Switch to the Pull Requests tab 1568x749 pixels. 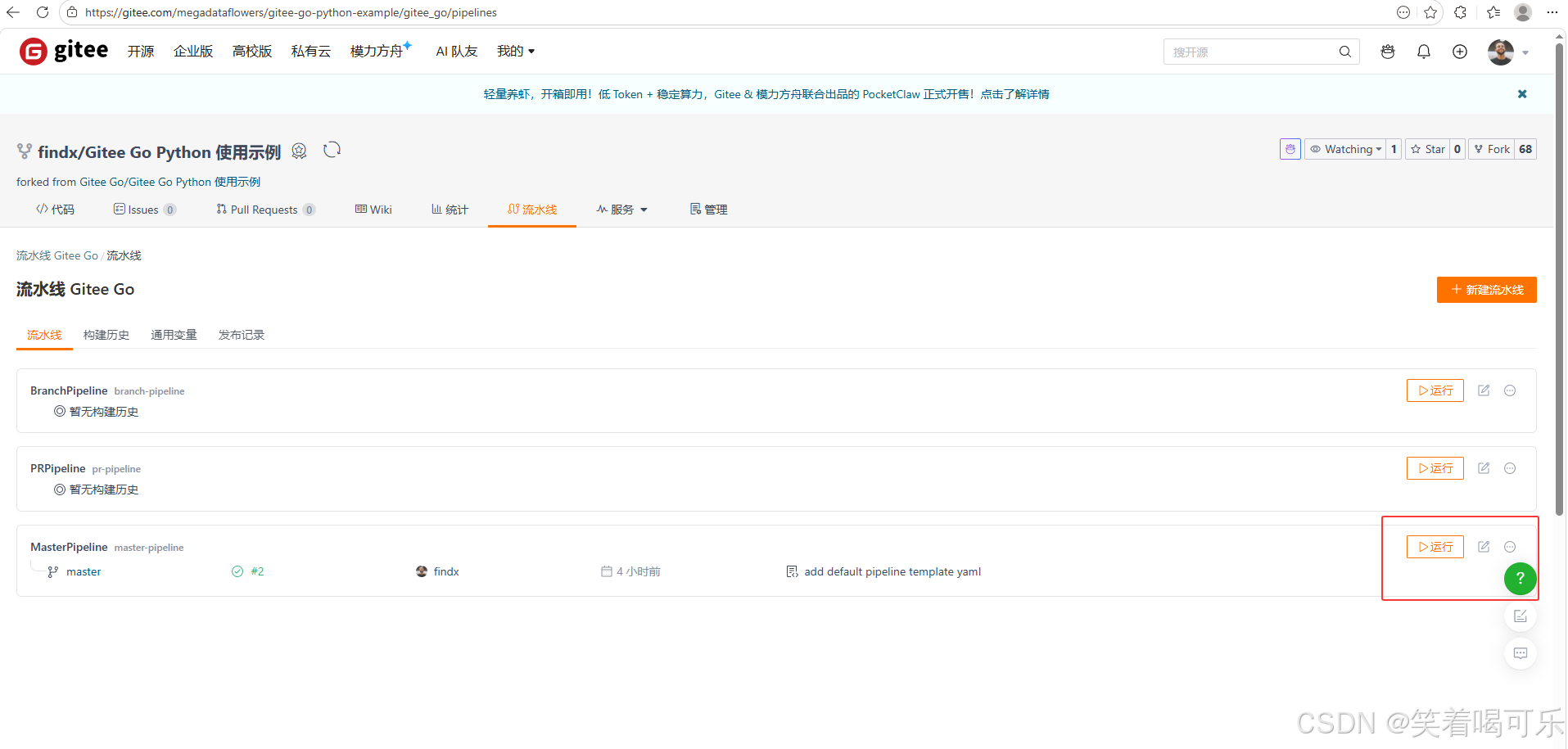265,210
